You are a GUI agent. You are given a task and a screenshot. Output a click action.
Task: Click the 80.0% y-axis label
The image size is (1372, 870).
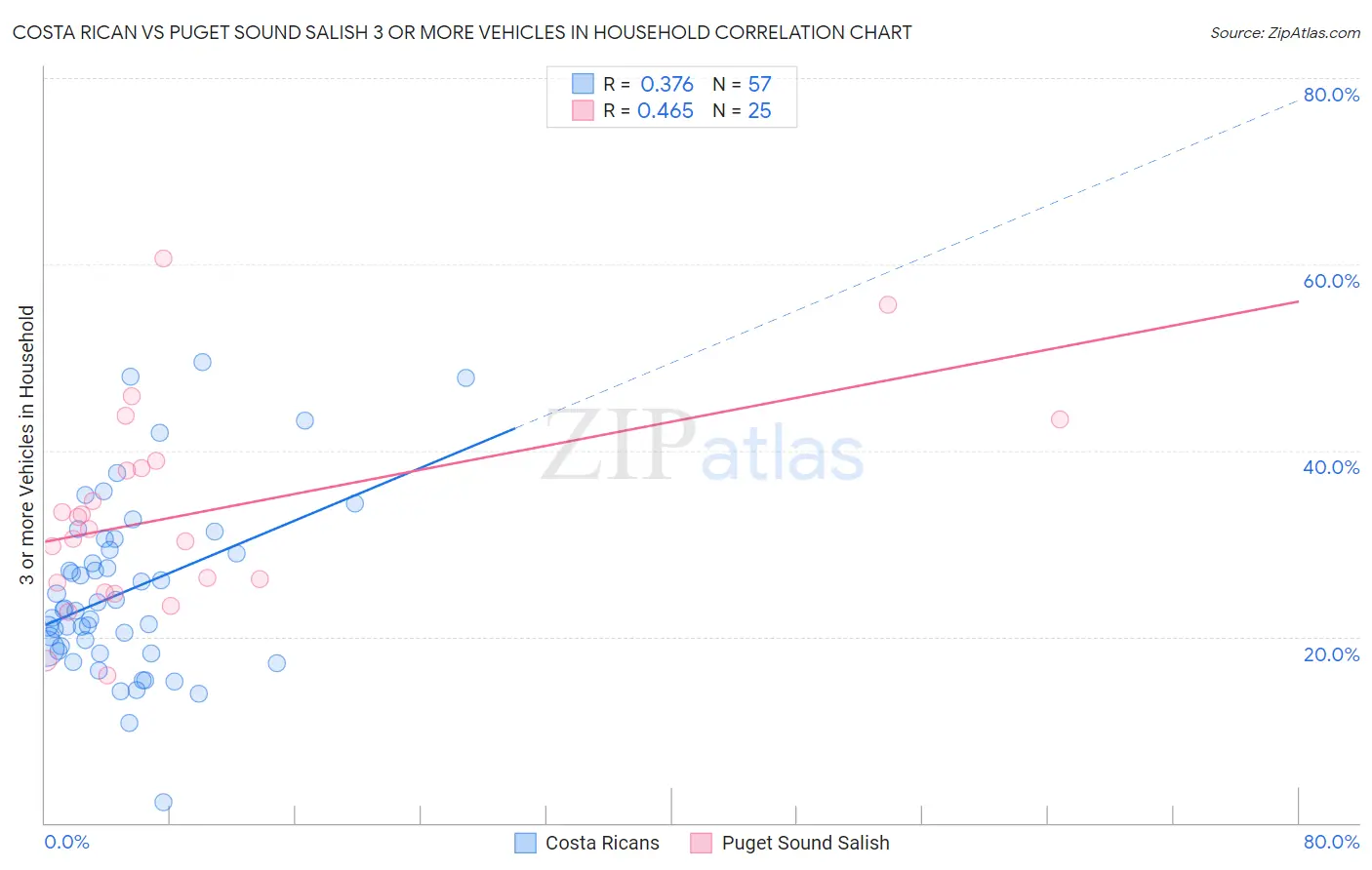pyautogui.click(x=1331, y=95)
